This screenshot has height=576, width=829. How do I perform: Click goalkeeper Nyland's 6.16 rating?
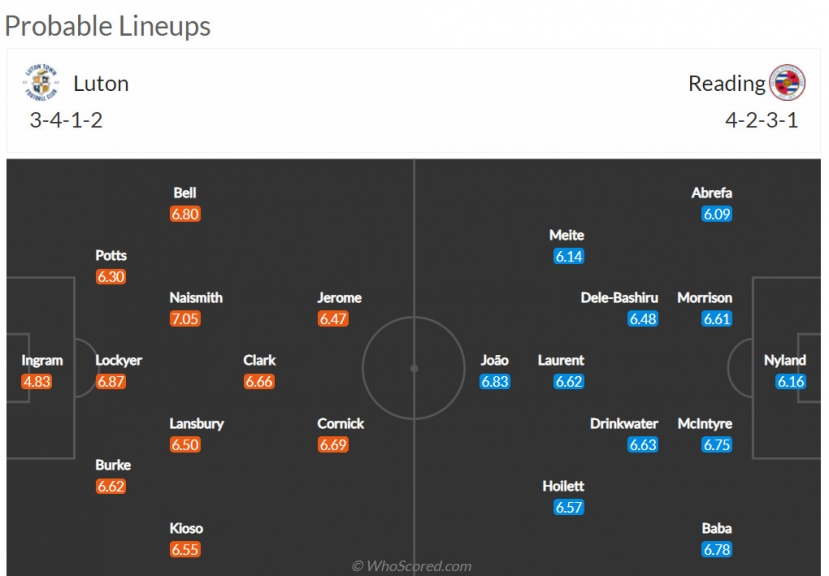(x=790, y=381)
